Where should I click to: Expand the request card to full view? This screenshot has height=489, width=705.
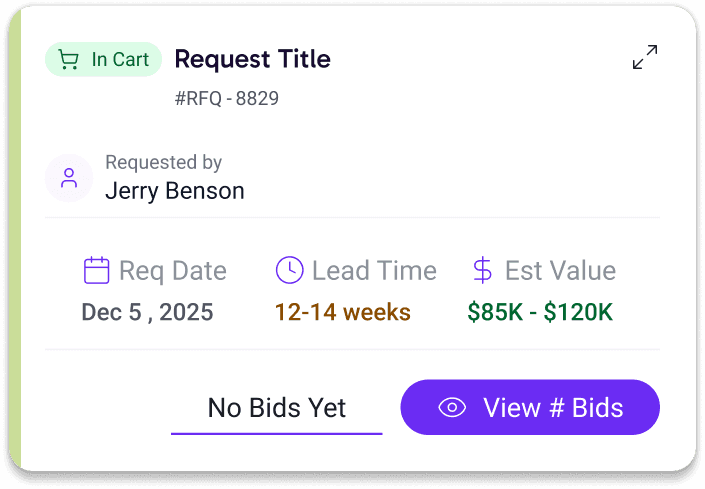pyautogui.click(x=645, y=58)
